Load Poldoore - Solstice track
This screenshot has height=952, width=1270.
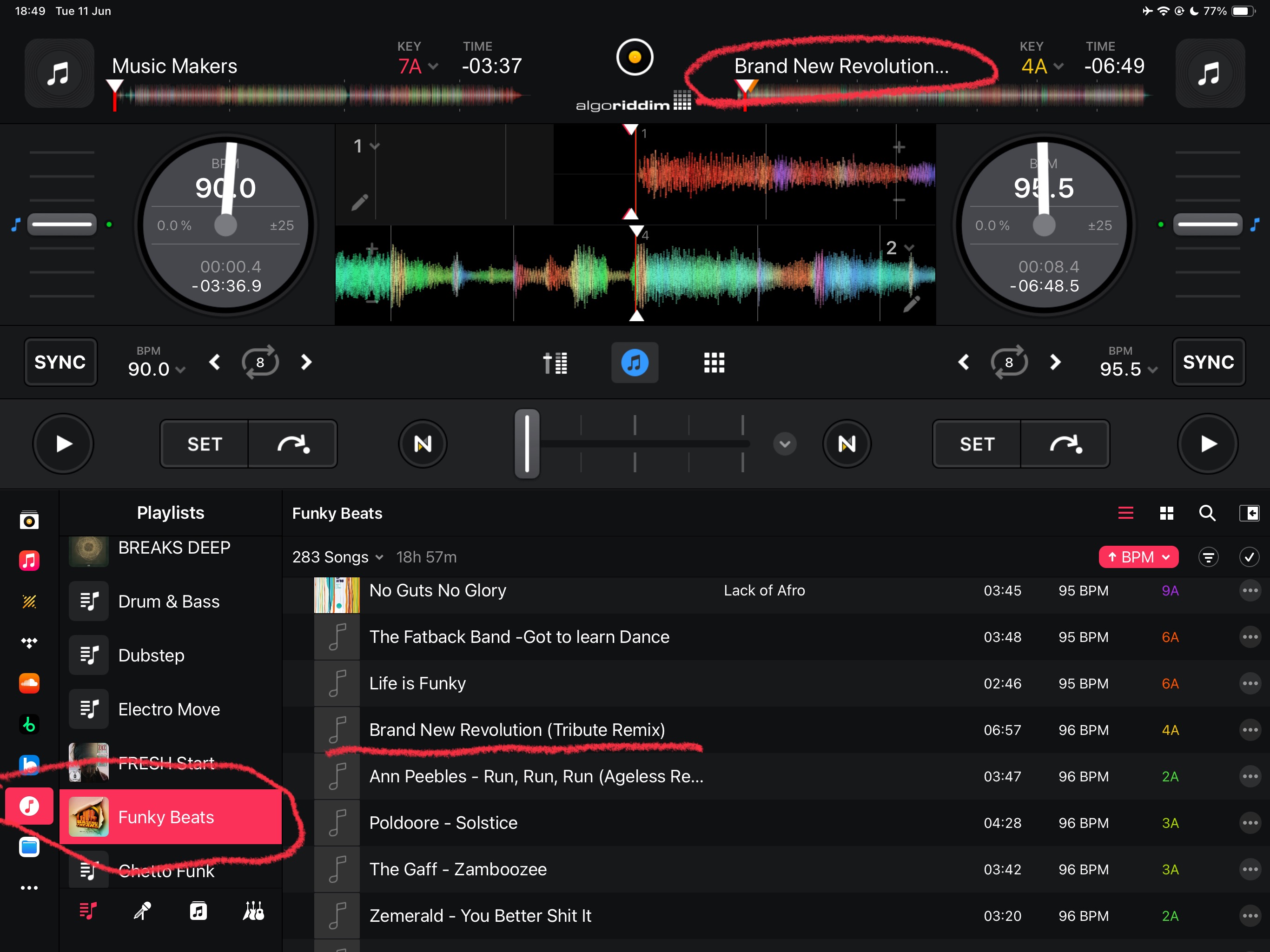[776, 823]
